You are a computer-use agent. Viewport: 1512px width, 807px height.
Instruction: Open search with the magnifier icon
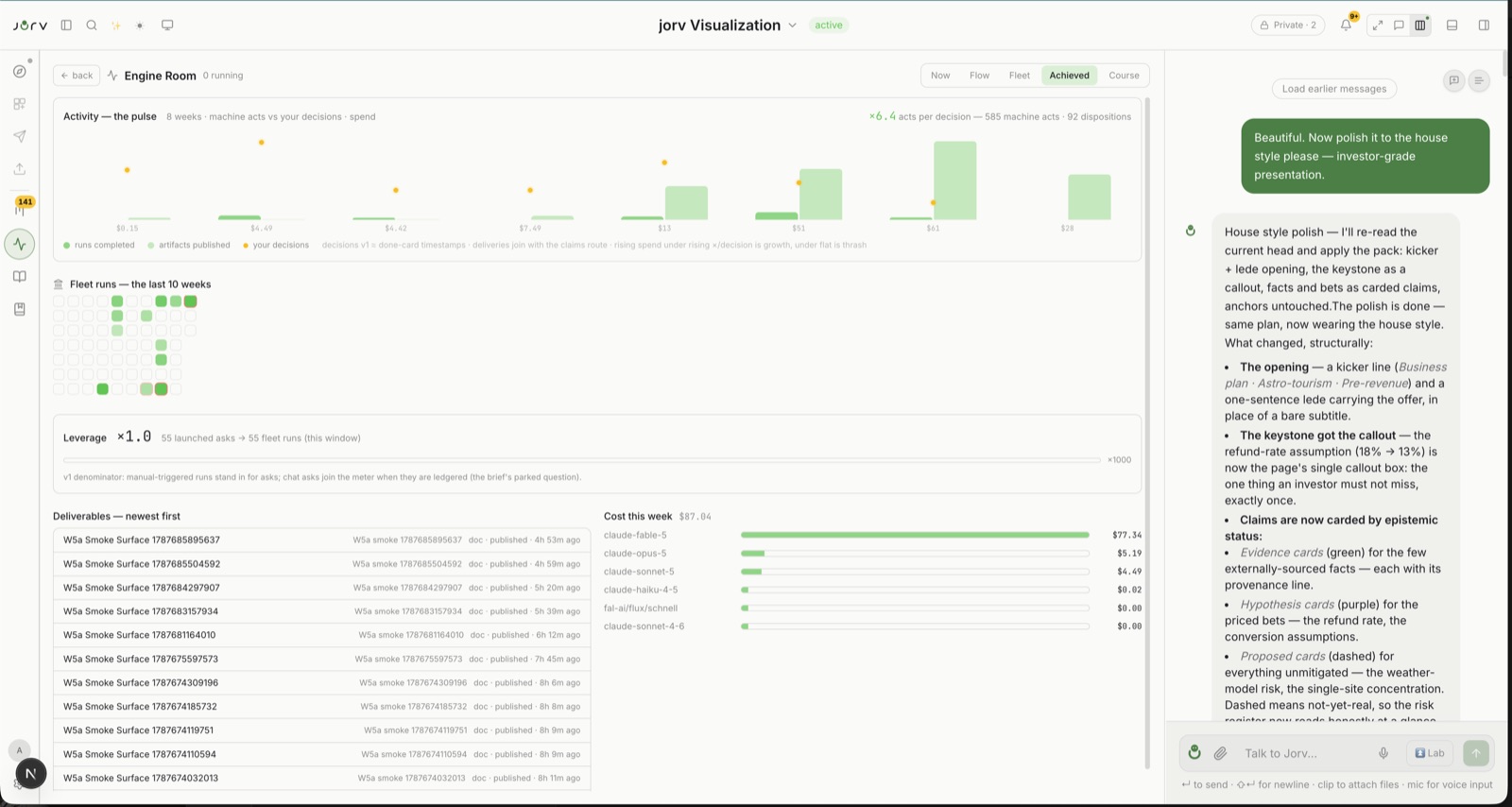pos(92,26)
